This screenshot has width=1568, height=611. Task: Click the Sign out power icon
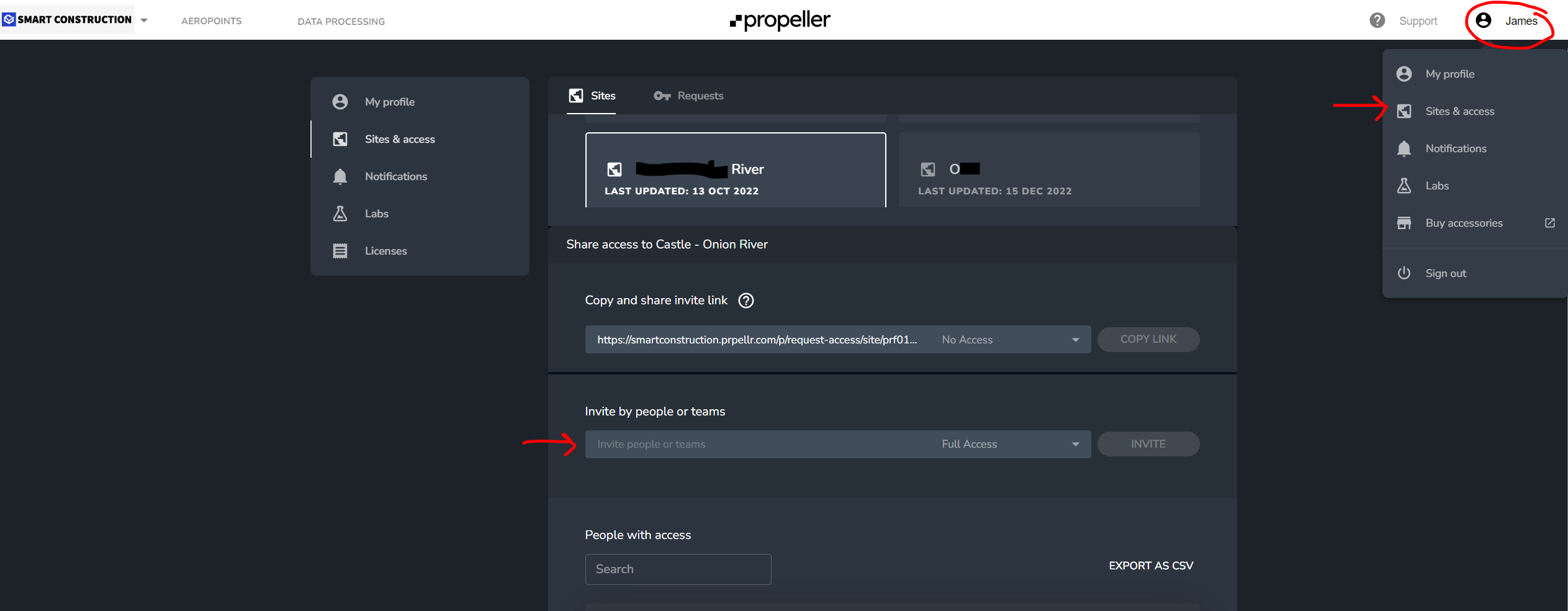pyautogui.click(x=1404, y=273)
